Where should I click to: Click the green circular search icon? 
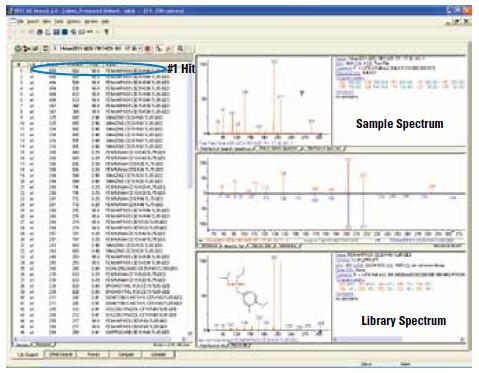point(18,48)
